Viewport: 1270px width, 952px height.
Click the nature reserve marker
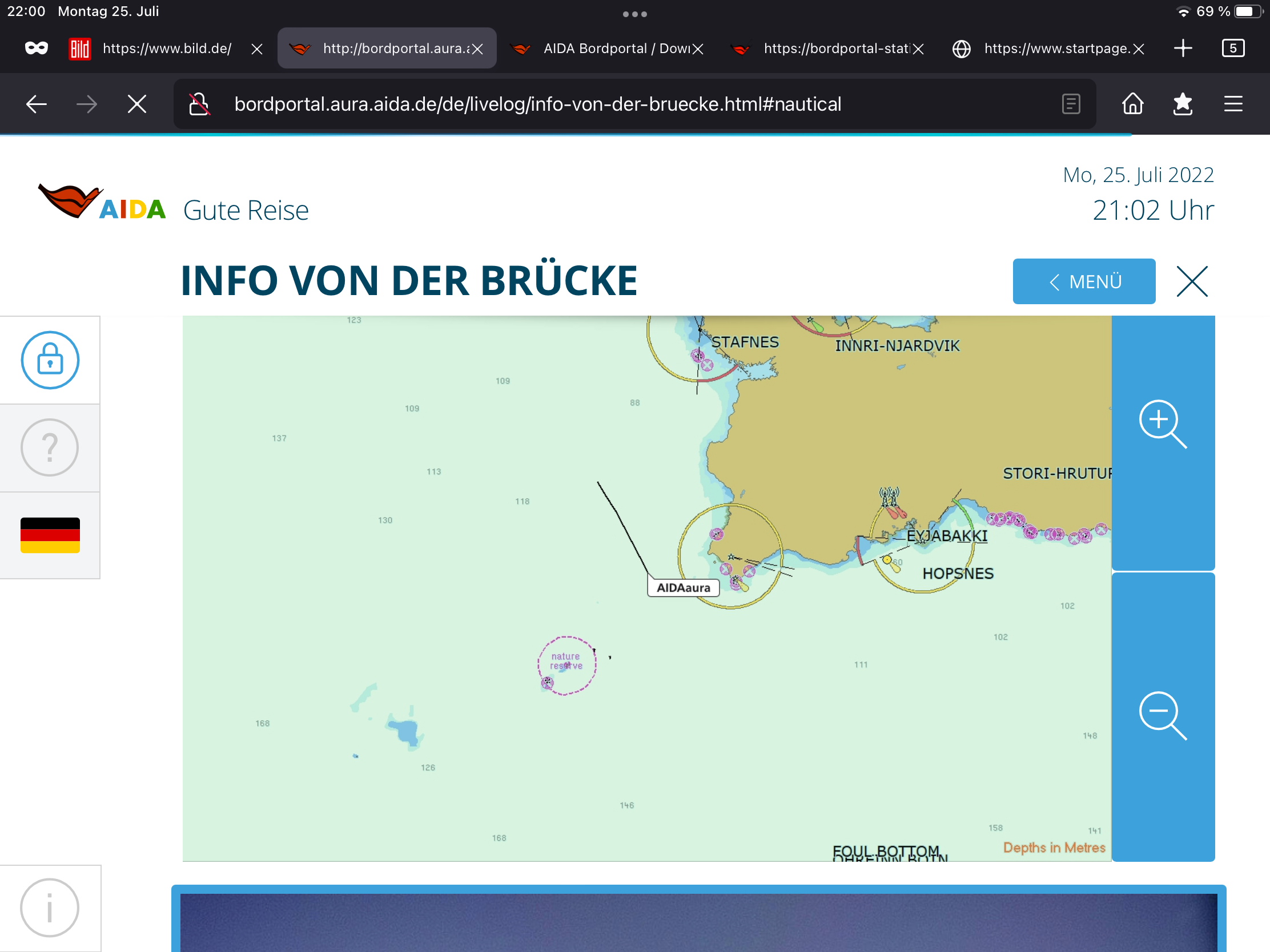tap(566, 664)
